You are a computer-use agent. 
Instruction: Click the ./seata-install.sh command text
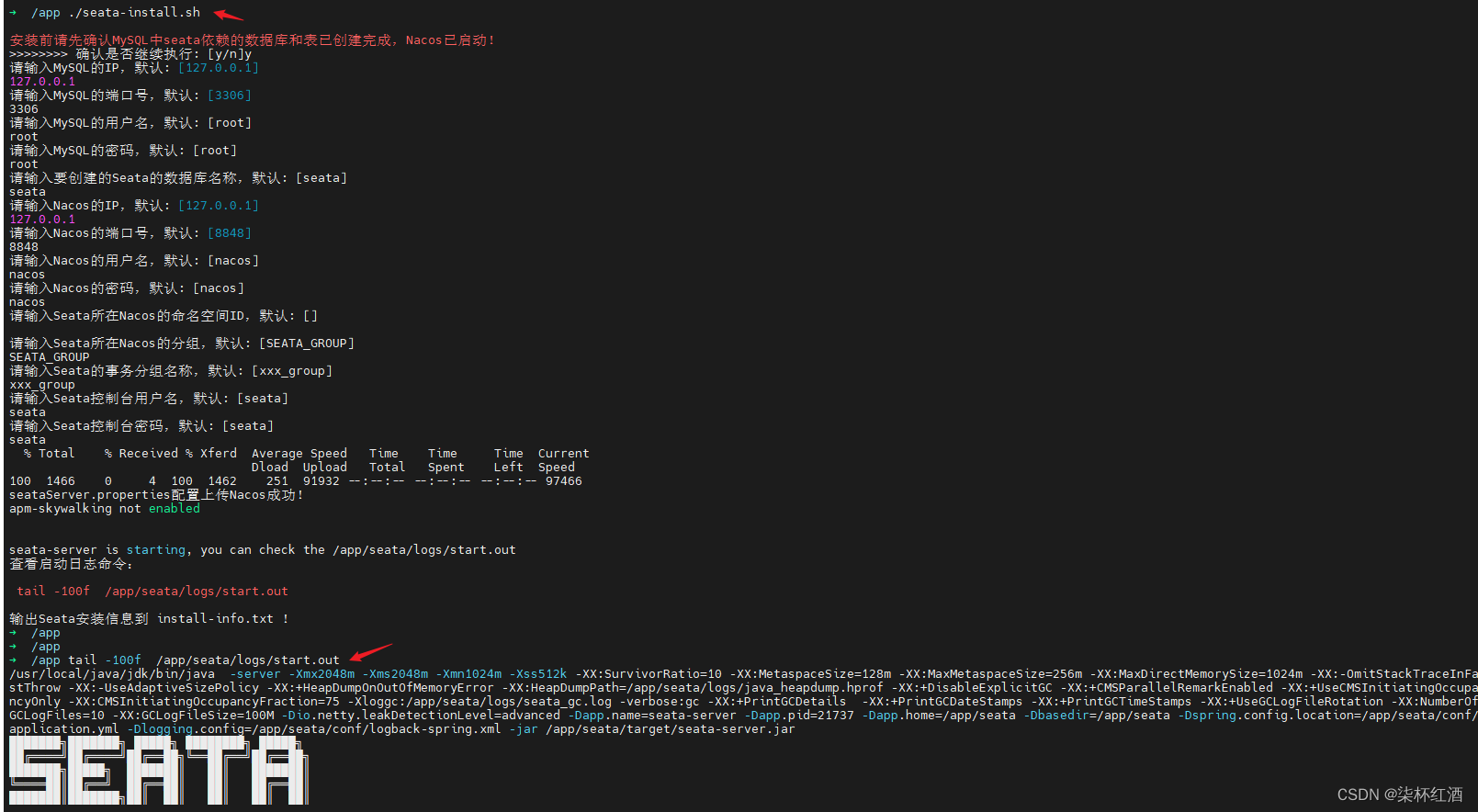click(x=134, y=12)
